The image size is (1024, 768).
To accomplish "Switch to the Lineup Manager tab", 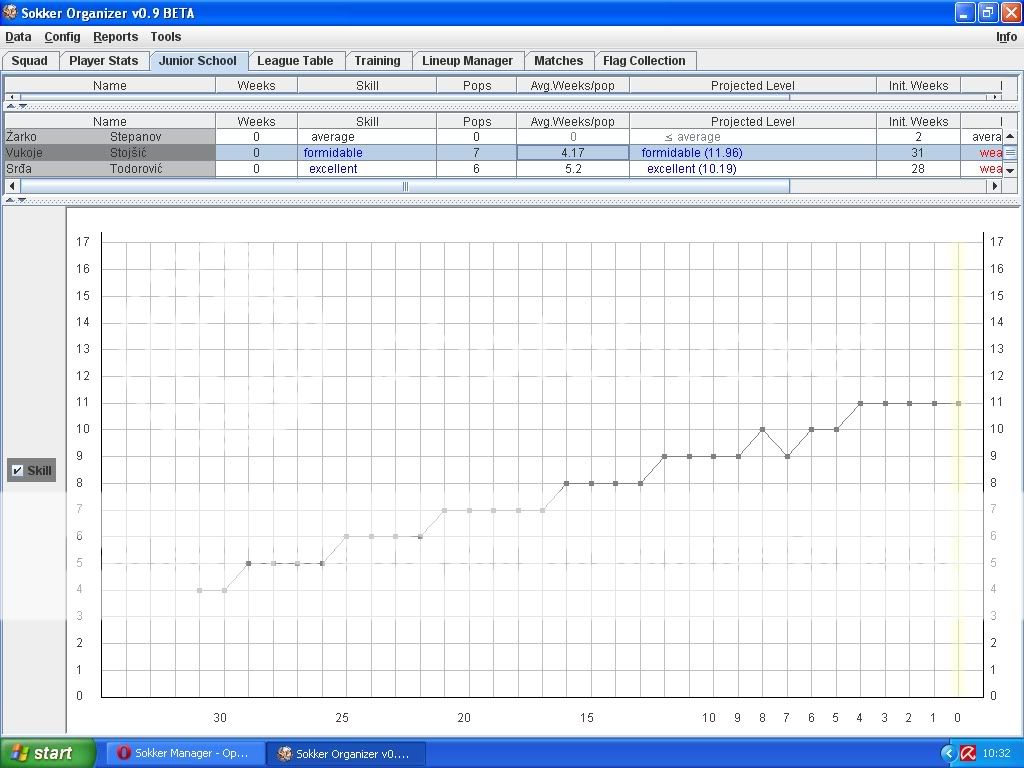I will 467,61.
